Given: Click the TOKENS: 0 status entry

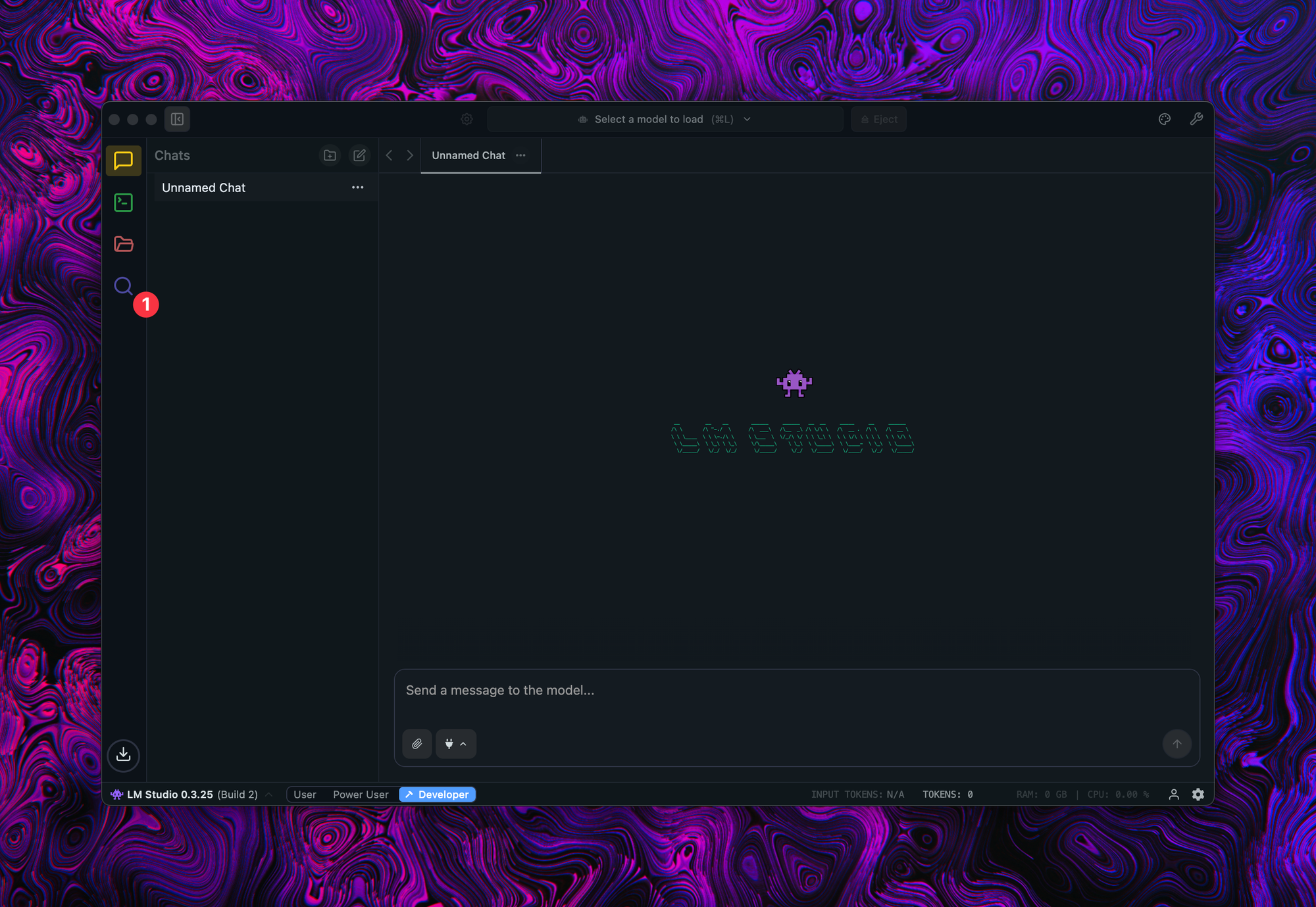Looking at the screenshot, I should [948, 795].
